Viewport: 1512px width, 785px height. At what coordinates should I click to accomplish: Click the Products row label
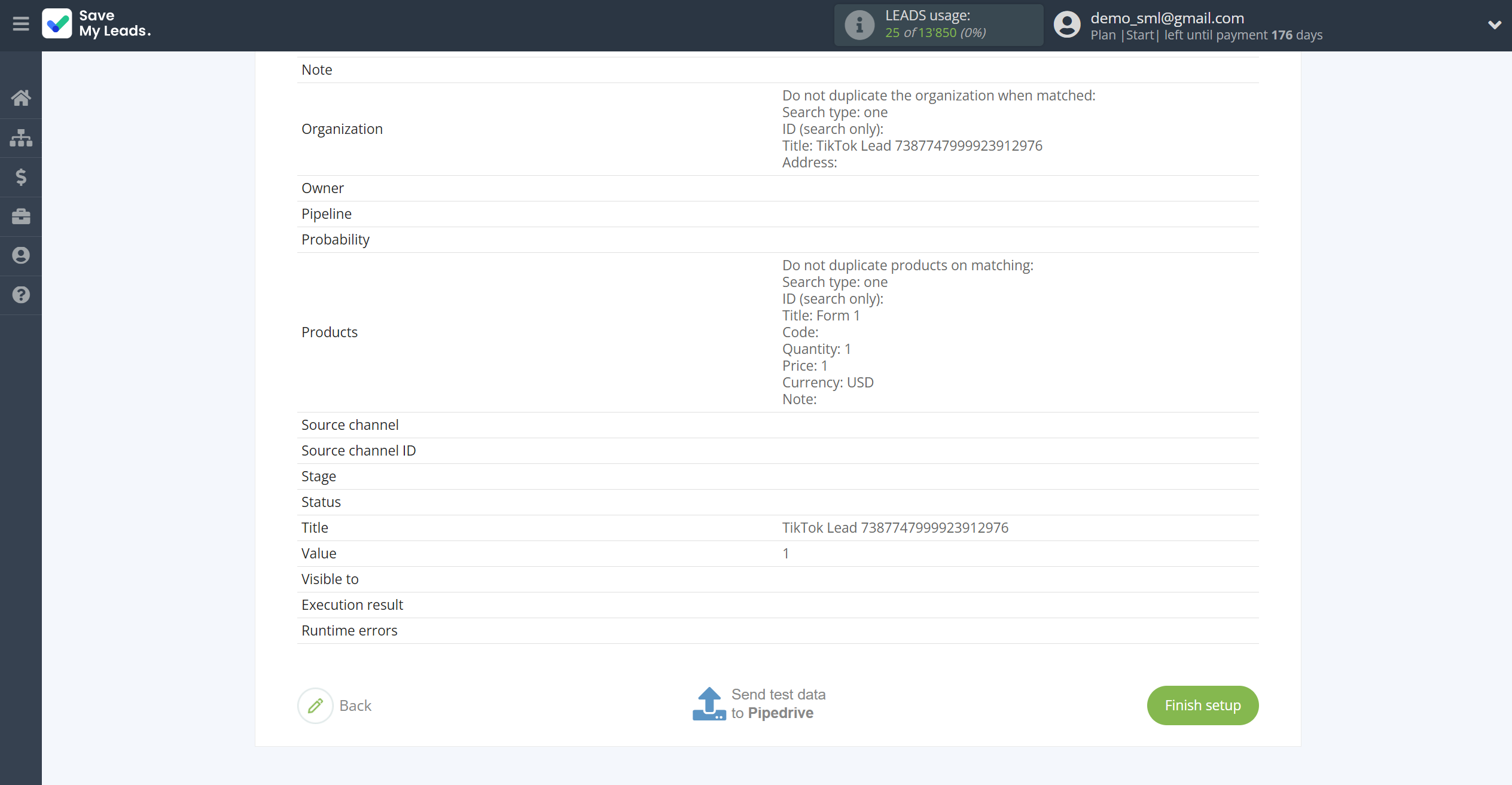click(330, 332)
